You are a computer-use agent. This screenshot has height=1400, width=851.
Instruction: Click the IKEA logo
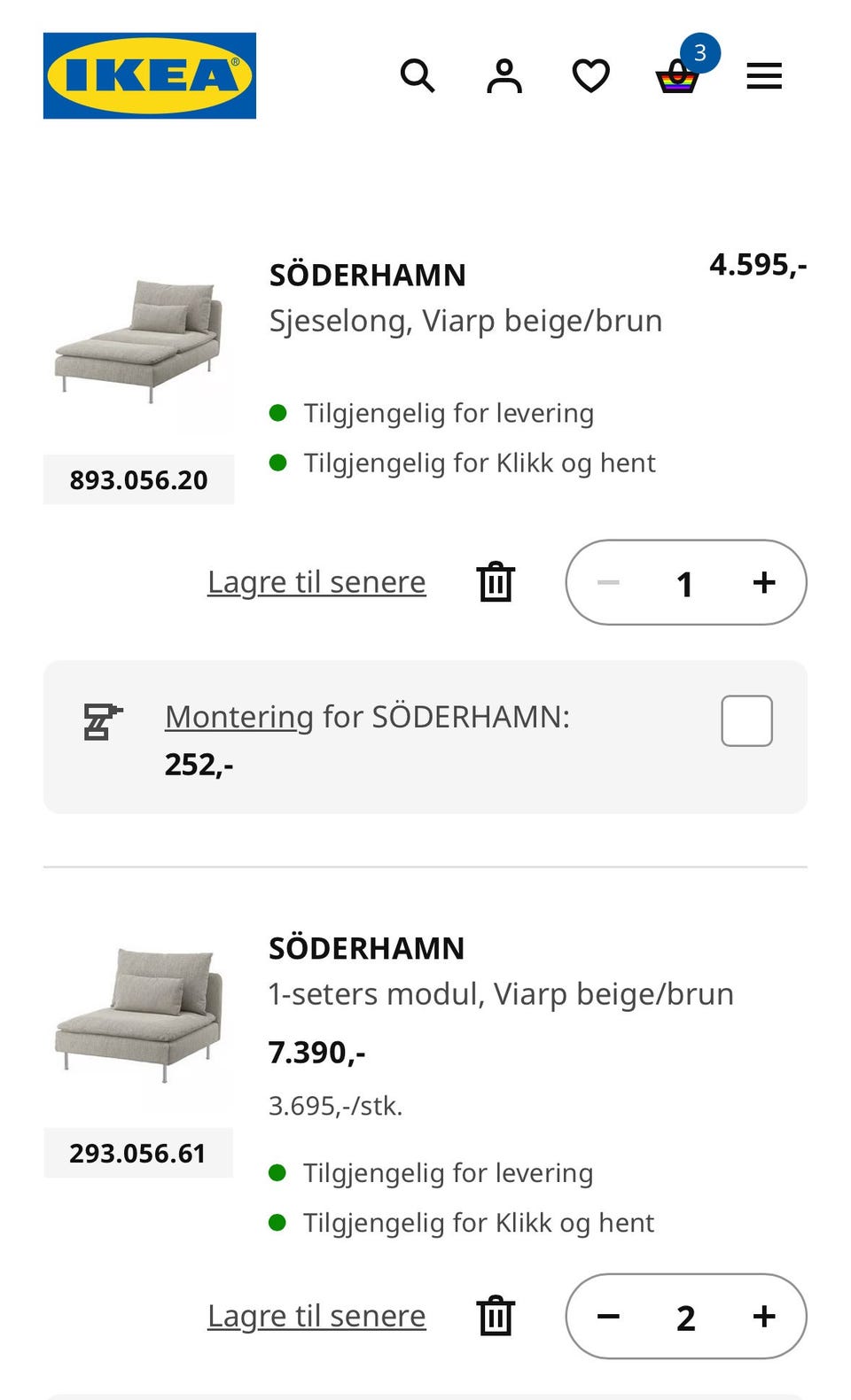point(149,75)
